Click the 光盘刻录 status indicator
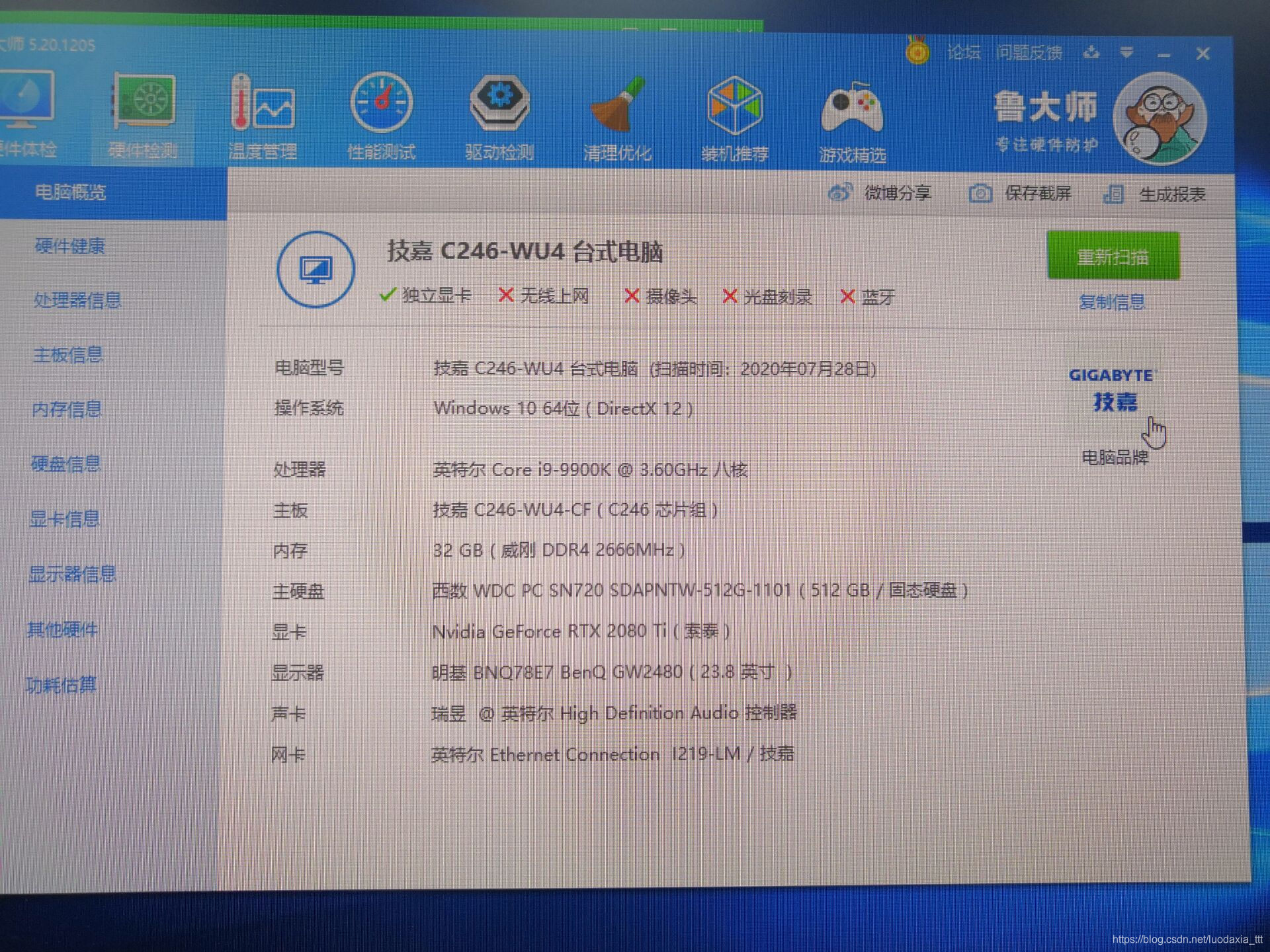1270x952 pixels. [767, 297]
